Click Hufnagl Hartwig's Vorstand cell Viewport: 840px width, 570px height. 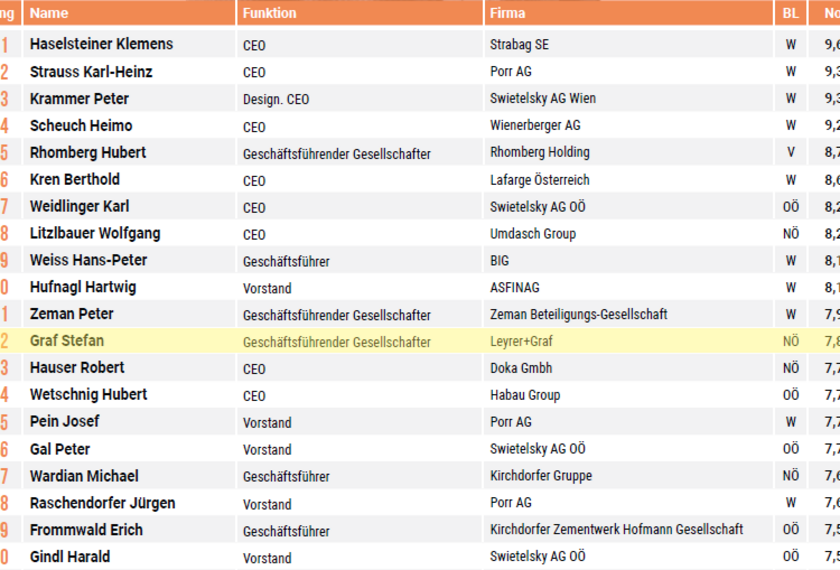(x=359, y=288)
